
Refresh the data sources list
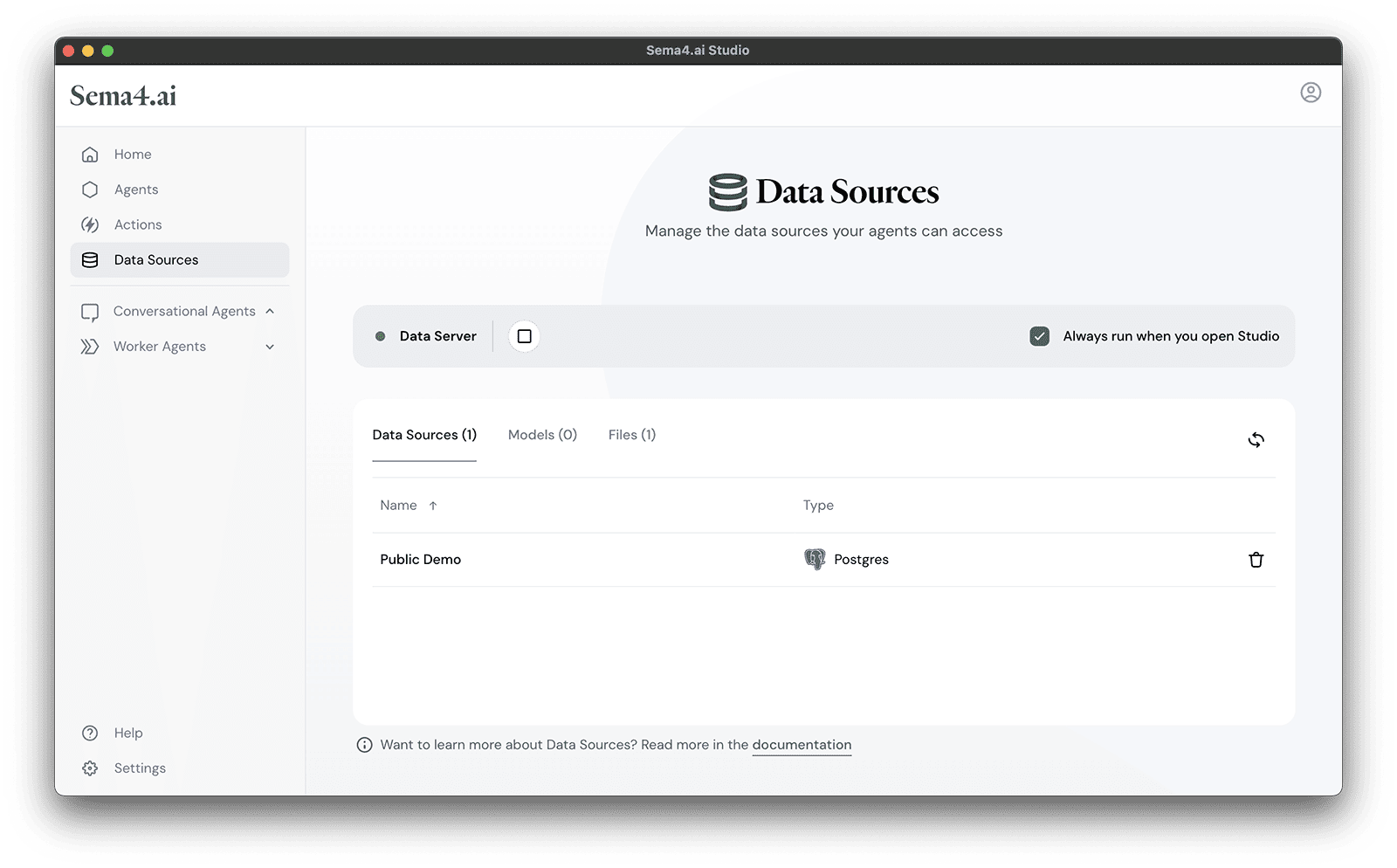pos(1256,439)
